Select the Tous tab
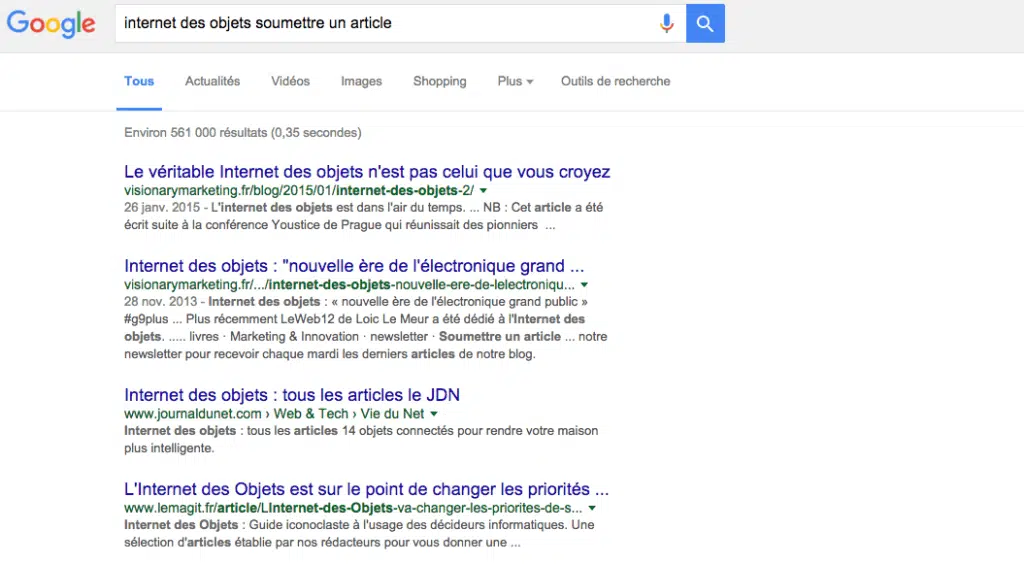 (x=139, y=82)
